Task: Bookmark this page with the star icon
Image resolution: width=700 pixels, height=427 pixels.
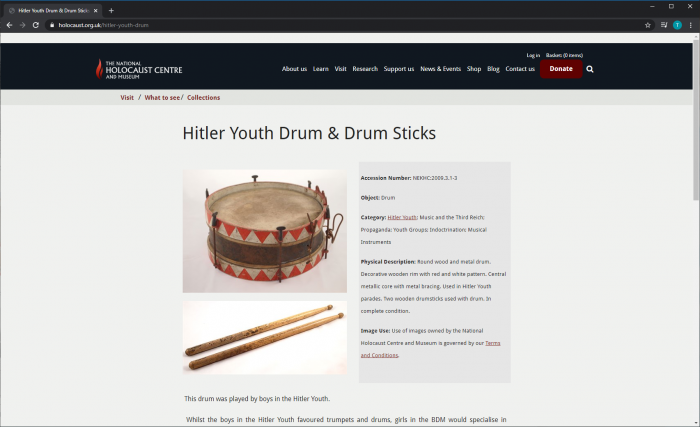Action: pos(648,25)
